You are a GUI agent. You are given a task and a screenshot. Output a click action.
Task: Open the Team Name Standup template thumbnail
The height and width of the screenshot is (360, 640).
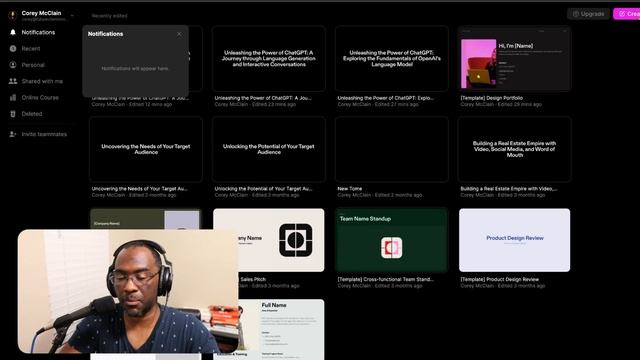tap(392, 240)
